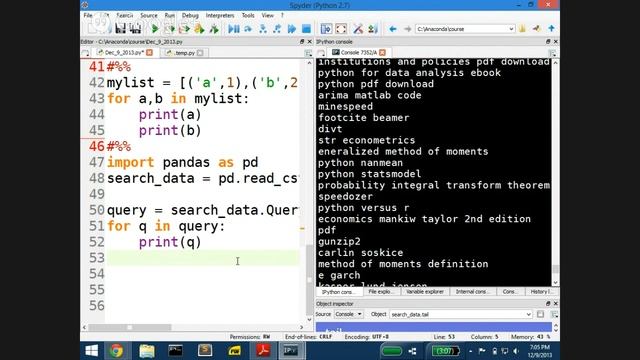640x360 pixels.
Task: Click the Run selection icon
Action: point(199,29)
